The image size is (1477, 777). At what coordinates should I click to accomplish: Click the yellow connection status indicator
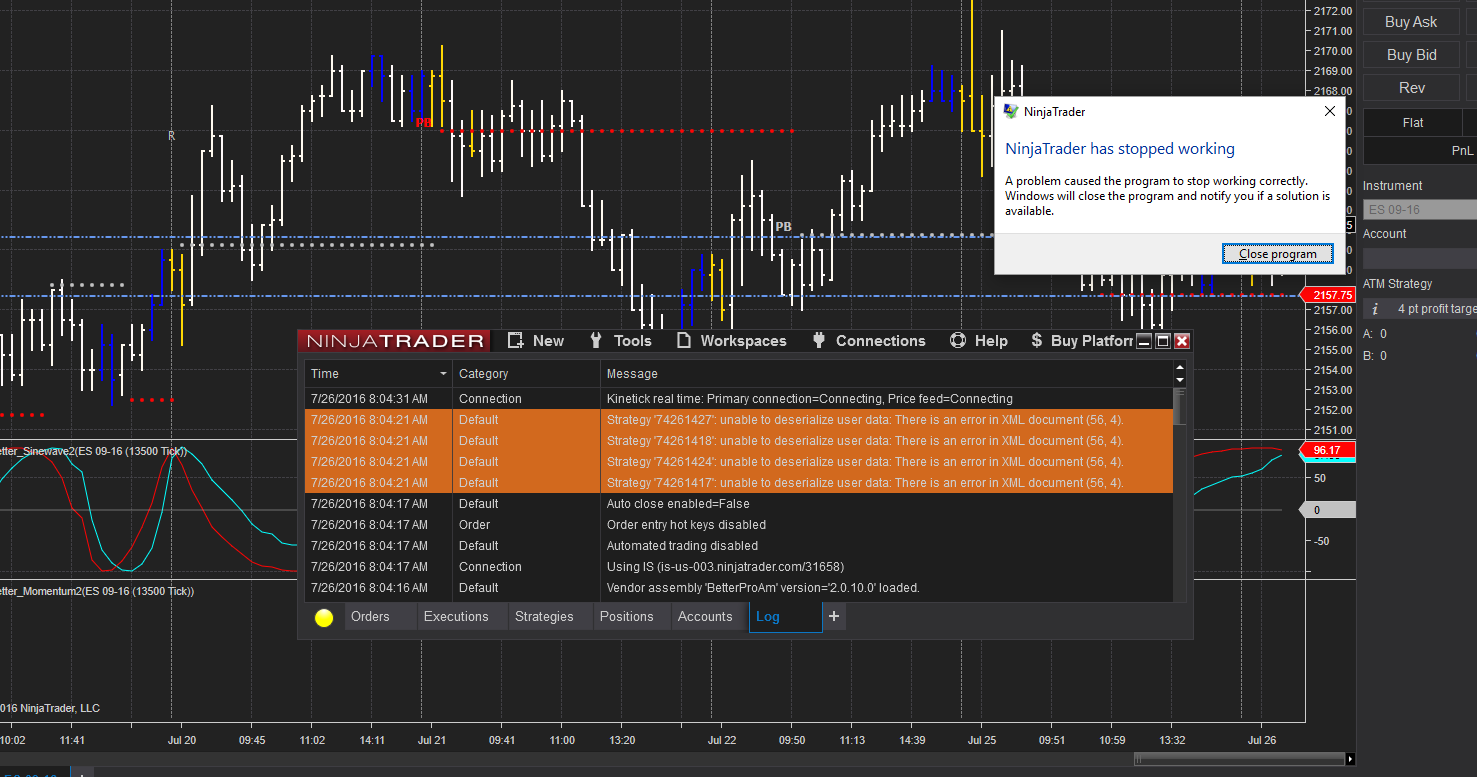click(x=324, y=617)
